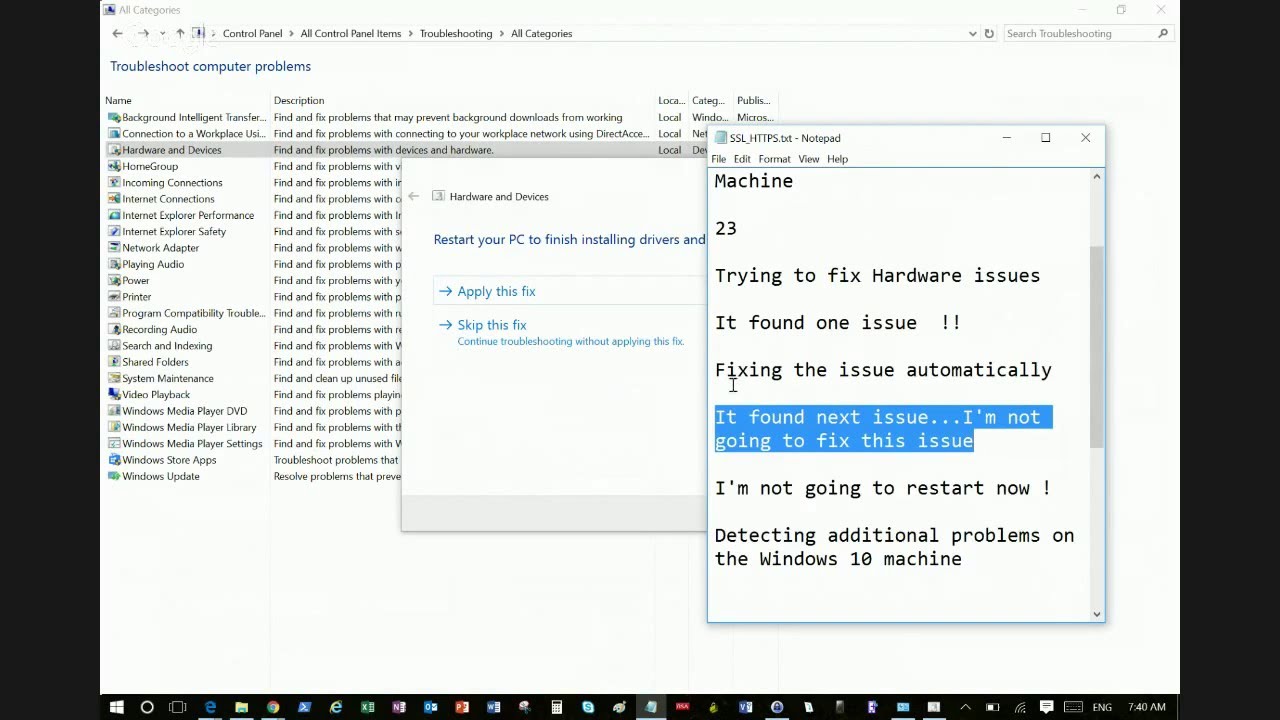Select the Hardware and Devices troubleshooter icon
This screenshot has width=1280, height=720.
114,150
